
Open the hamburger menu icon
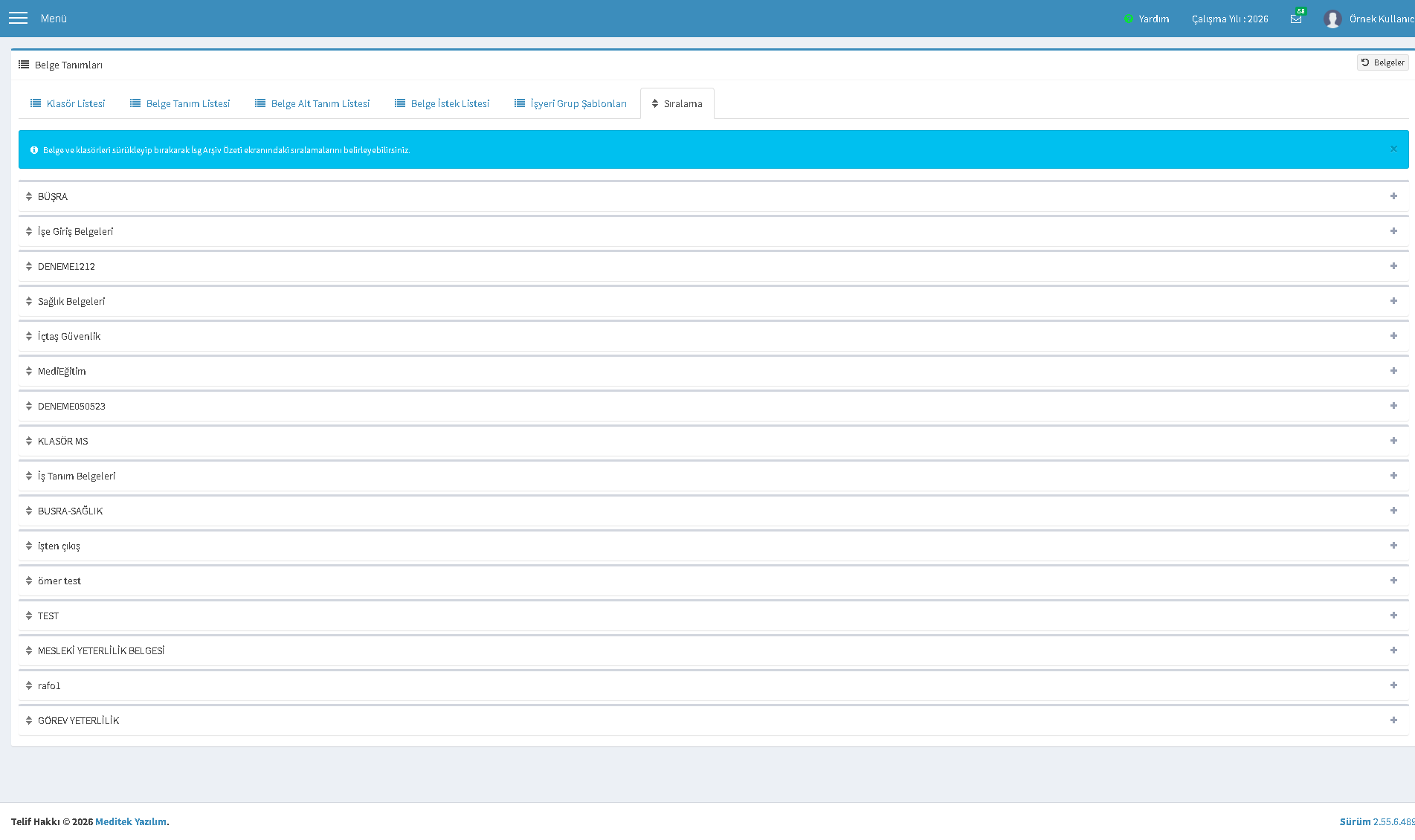click(x=18, y=18)
